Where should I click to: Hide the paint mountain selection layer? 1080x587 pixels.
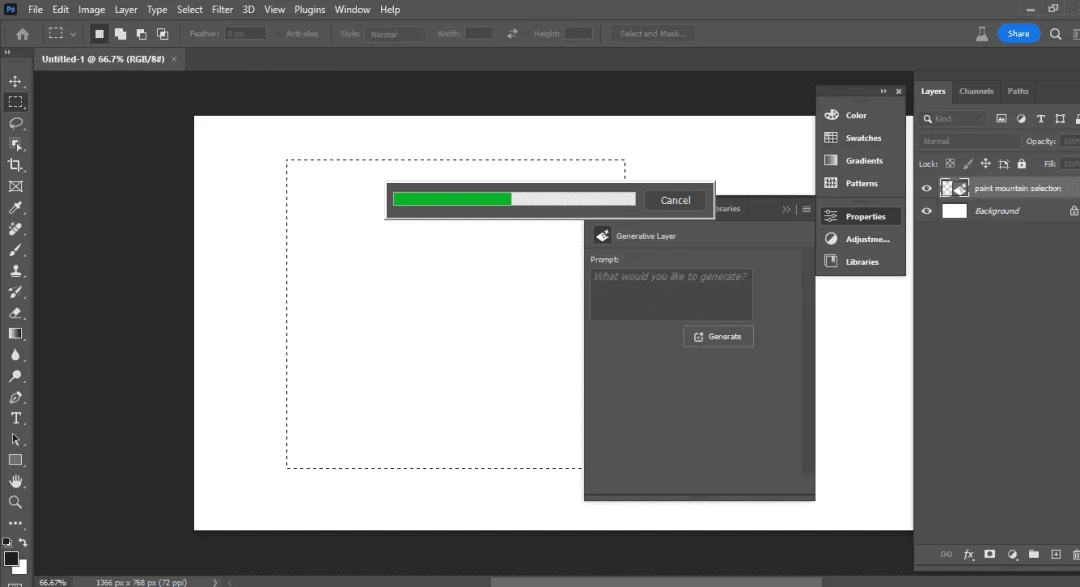tap(926, 188)
